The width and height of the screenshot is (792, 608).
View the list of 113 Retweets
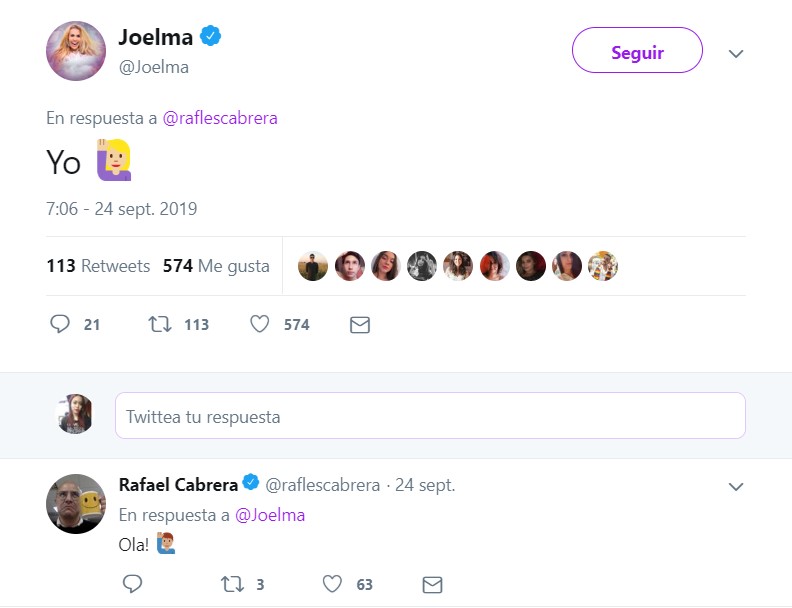click(x=98, y=266)
